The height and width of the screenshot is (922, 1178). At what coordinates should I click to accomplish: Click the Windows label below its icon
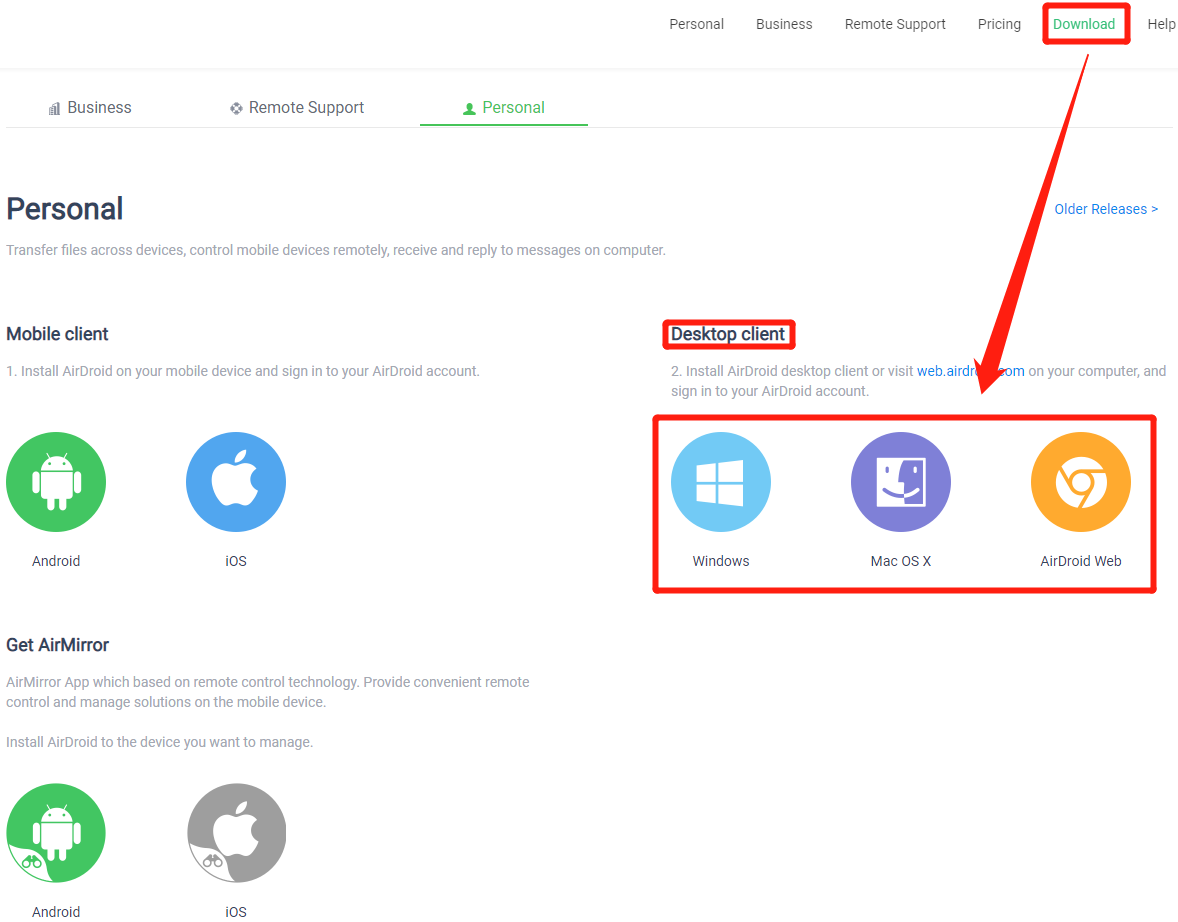pyautogui.click(x=721, y=561)
